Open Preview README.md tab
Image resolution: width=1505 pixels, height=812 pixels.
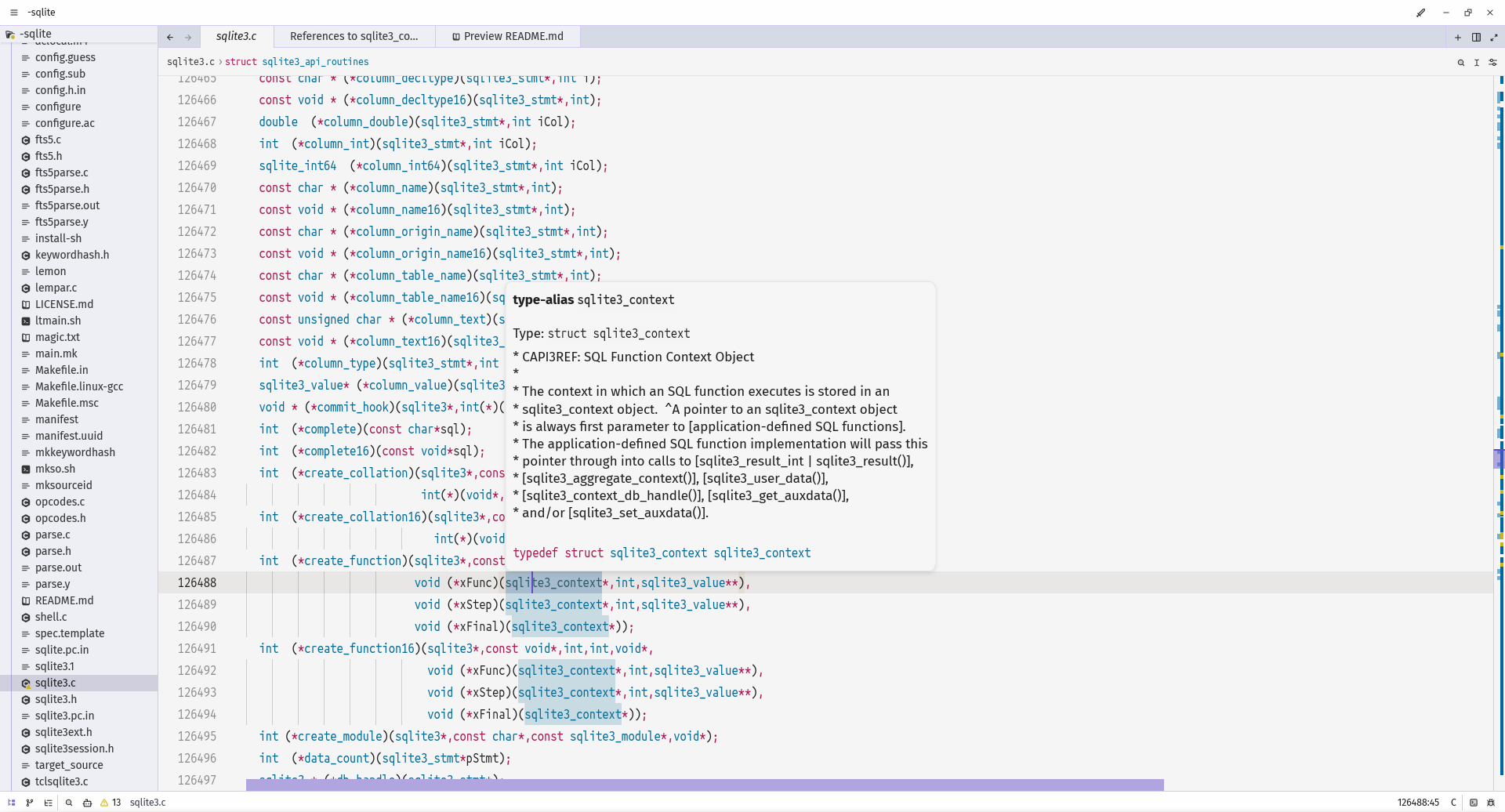508,36
